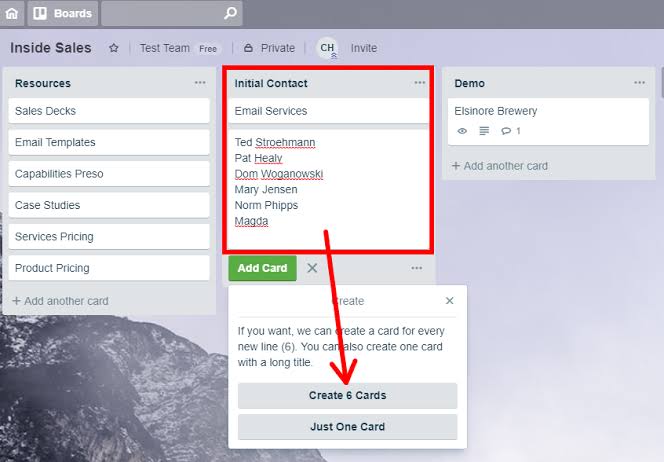Close the Create popup
The image size is (664, 462).
point(450,301)
